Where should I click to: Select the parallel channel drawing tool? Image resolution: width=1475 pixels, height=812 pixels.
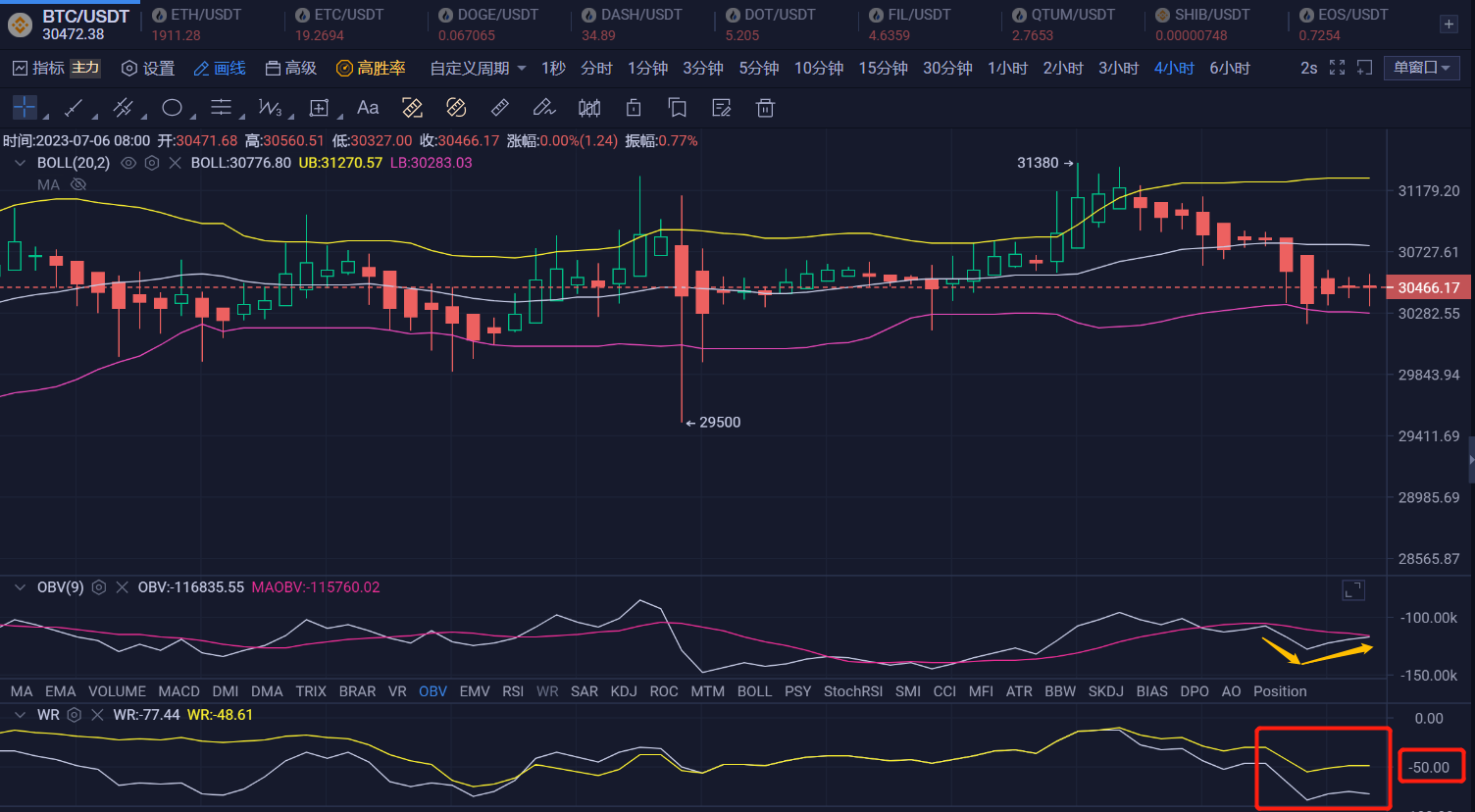click(123, 108)
